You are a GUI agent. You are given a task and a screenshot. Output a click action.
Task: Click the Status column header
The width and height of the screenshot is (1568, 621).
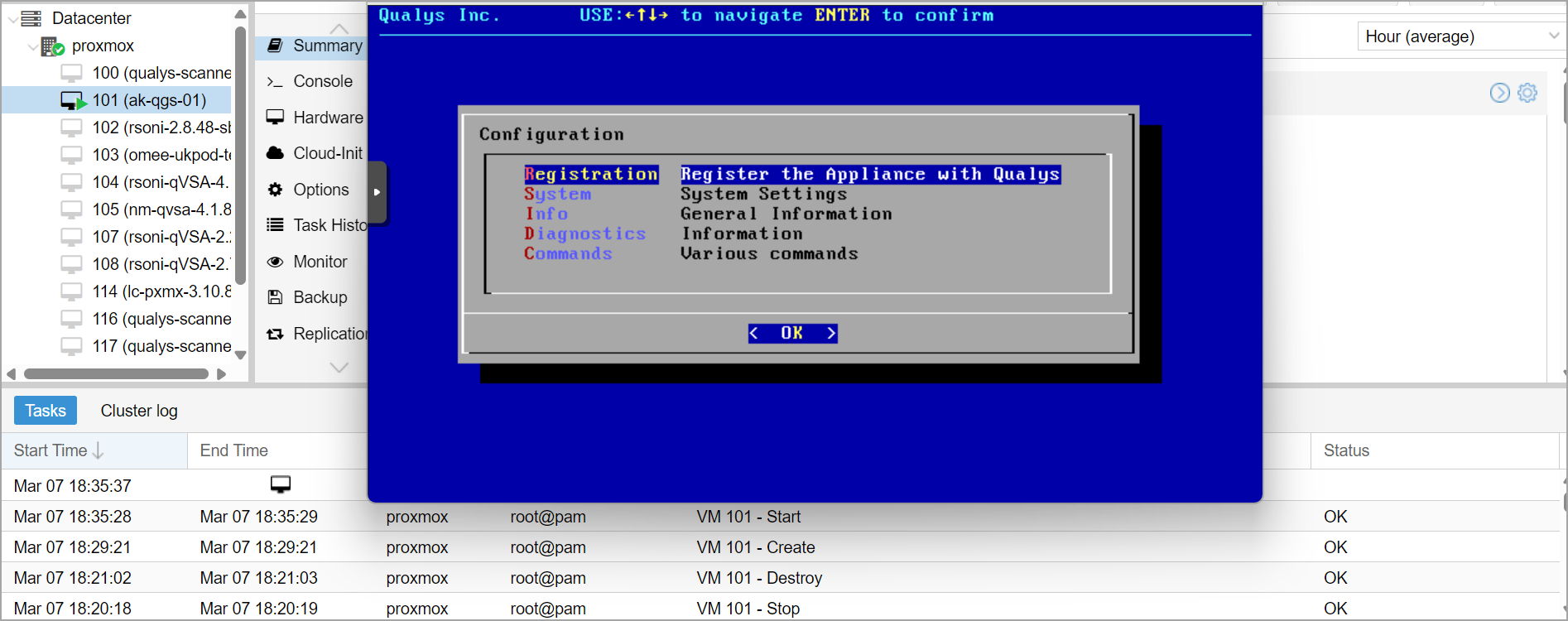[1435, 450]
